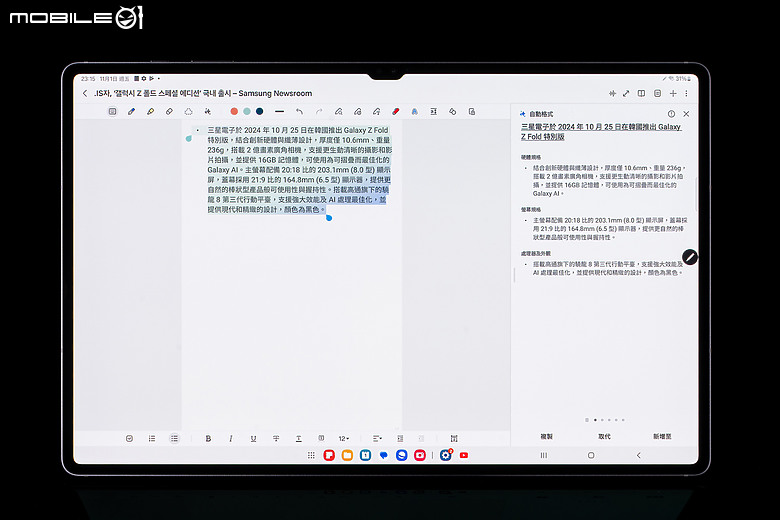780x520 pixels.
Task: Tap the 取代 (replace) button
Action: 604,436
